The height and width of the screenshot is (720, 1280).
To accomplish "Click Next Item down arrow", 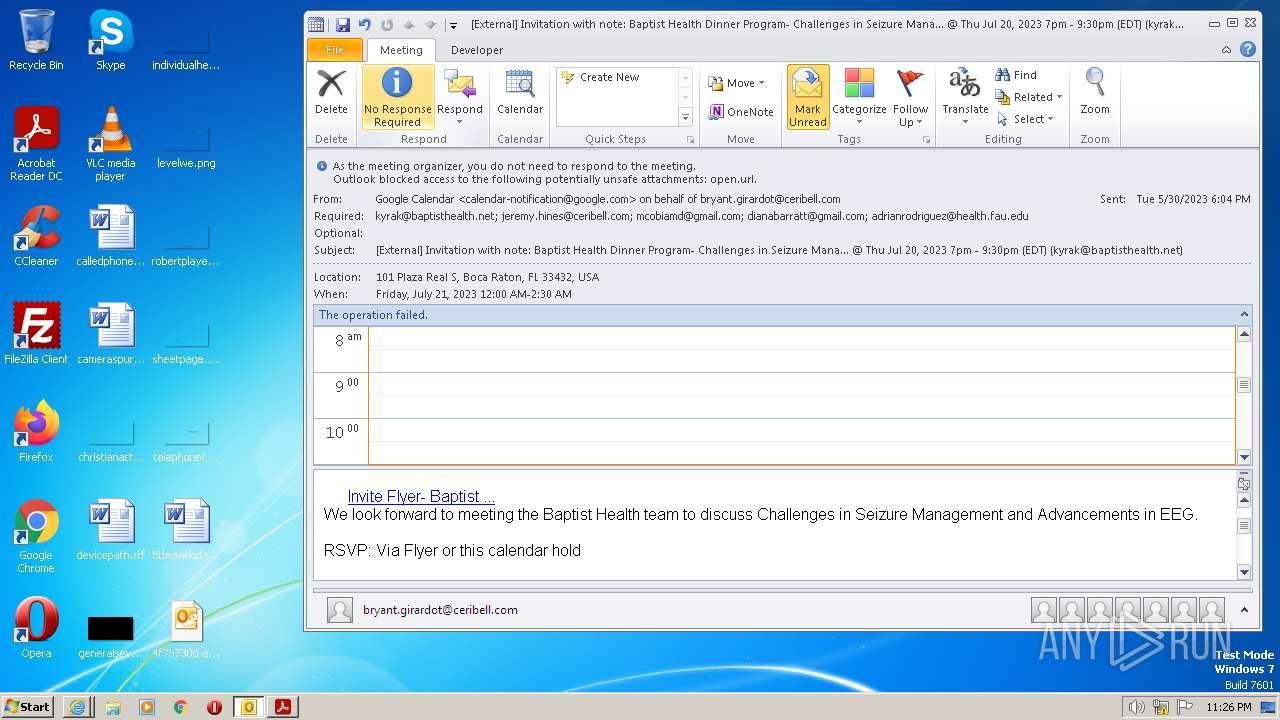I will click(431, 24).
